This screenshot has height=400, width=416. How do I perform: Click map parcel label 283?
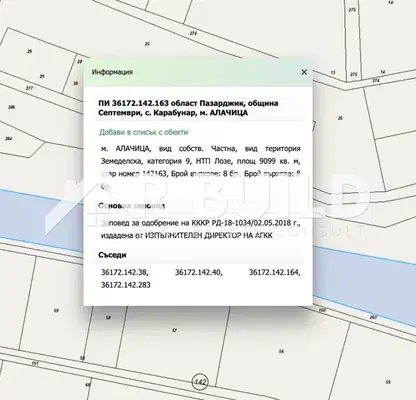[373, 317]
